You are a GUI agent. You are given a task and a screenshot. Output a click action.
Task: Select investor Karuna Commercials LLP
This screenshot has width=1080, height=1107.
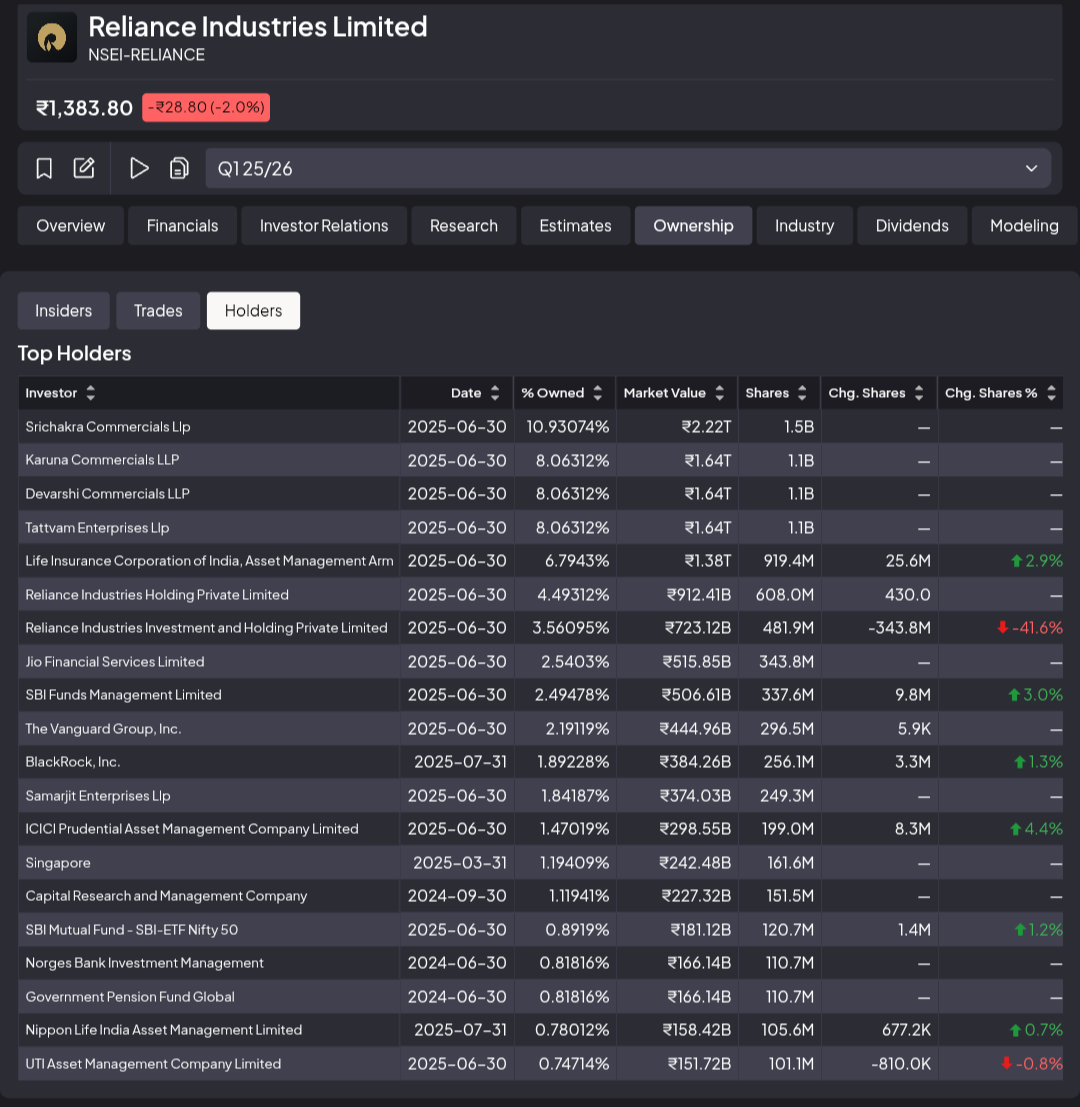click(x=102, y=460)
